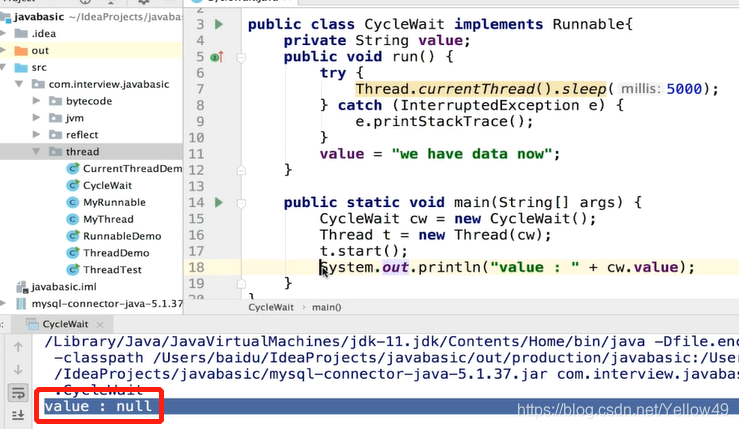The width and height of the screenshot is (739, 429).
Task: Collapse com.interview.javabasic package
Action: coord(19,84)
